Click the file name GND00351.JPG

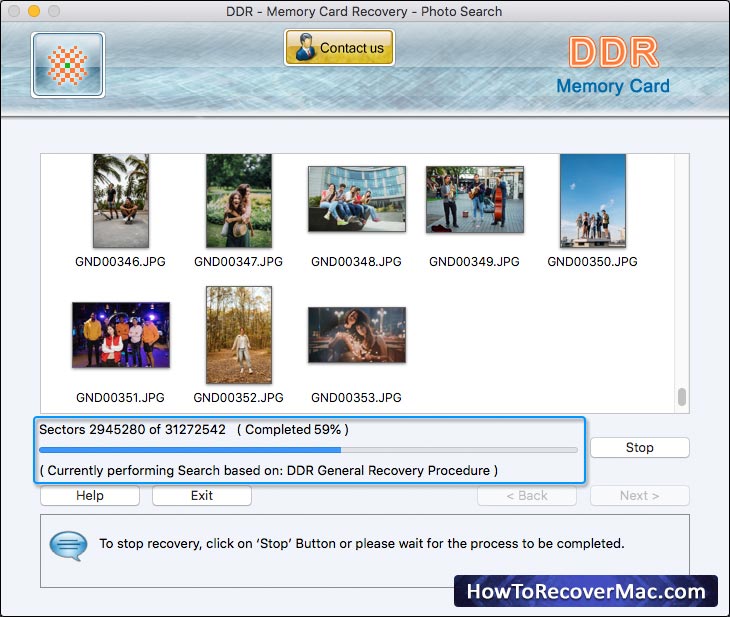pos(121,398)
